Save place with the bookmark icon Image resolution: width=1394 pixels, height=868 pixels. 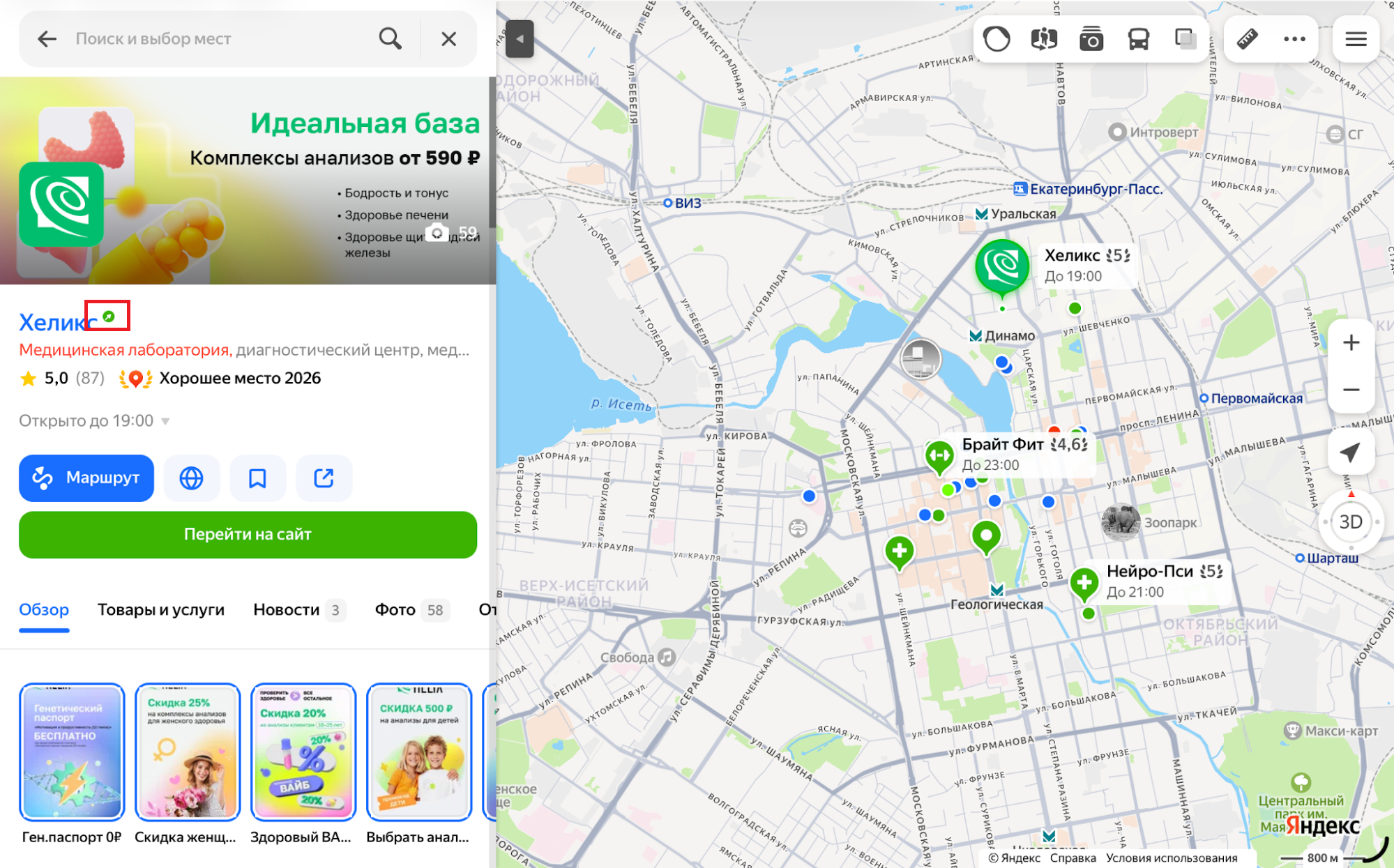(257, 478)
